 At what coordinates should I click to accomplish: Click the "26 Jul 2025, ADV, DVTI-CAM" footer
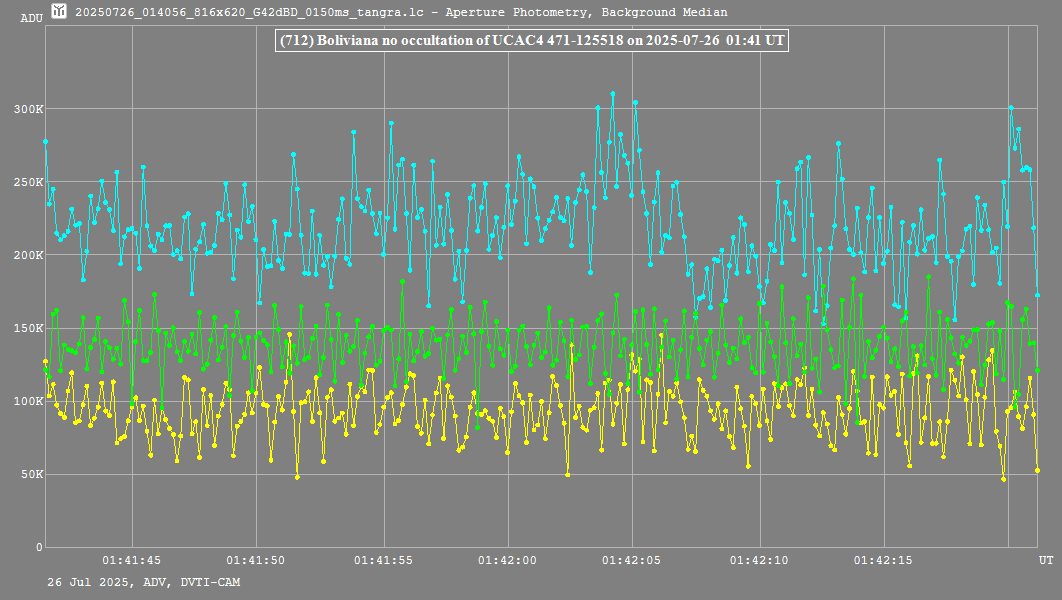[x=143, y=582]
